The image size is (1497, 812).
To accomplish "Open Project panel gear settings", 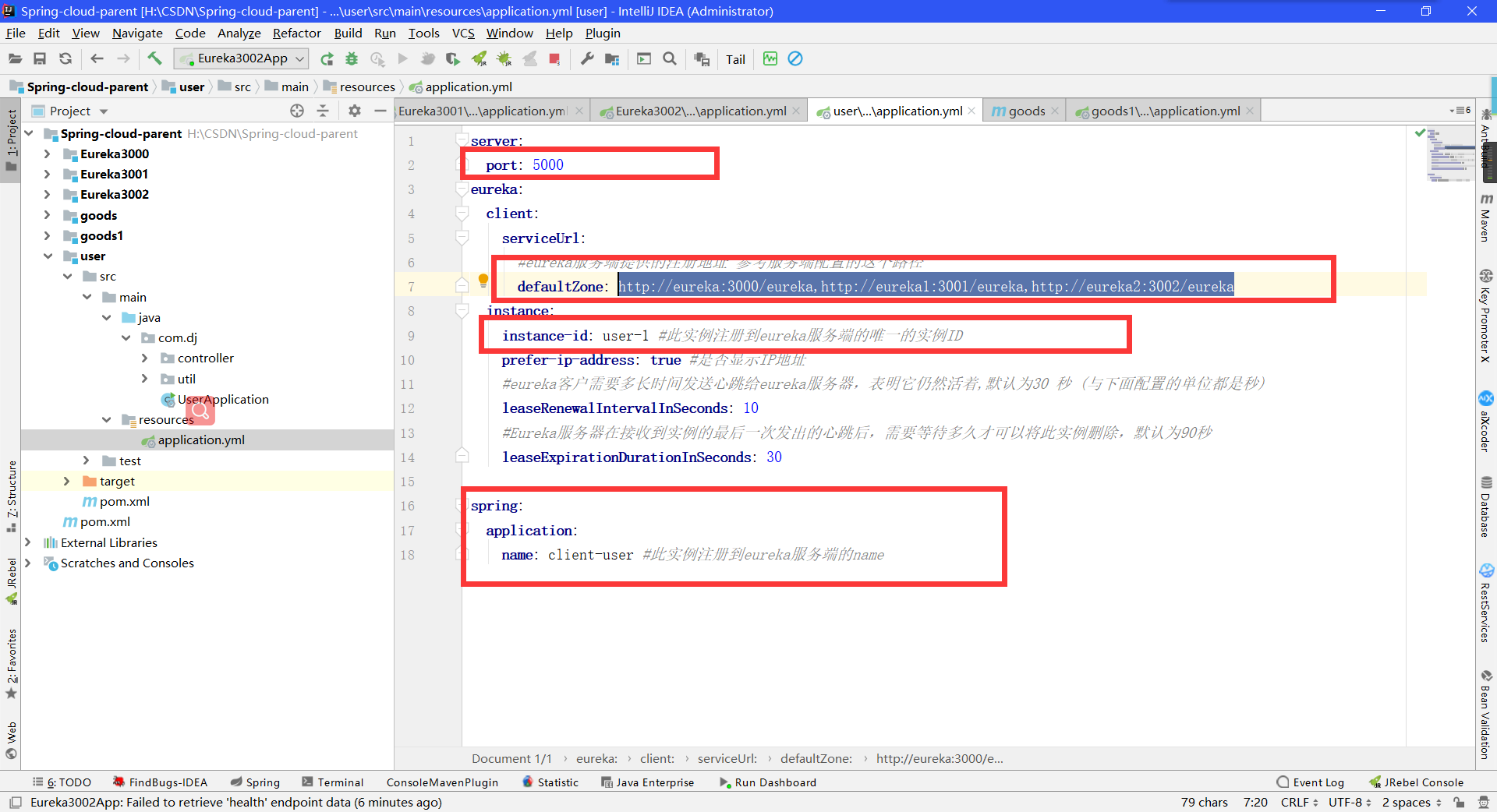I will click(x=355, y=111).
